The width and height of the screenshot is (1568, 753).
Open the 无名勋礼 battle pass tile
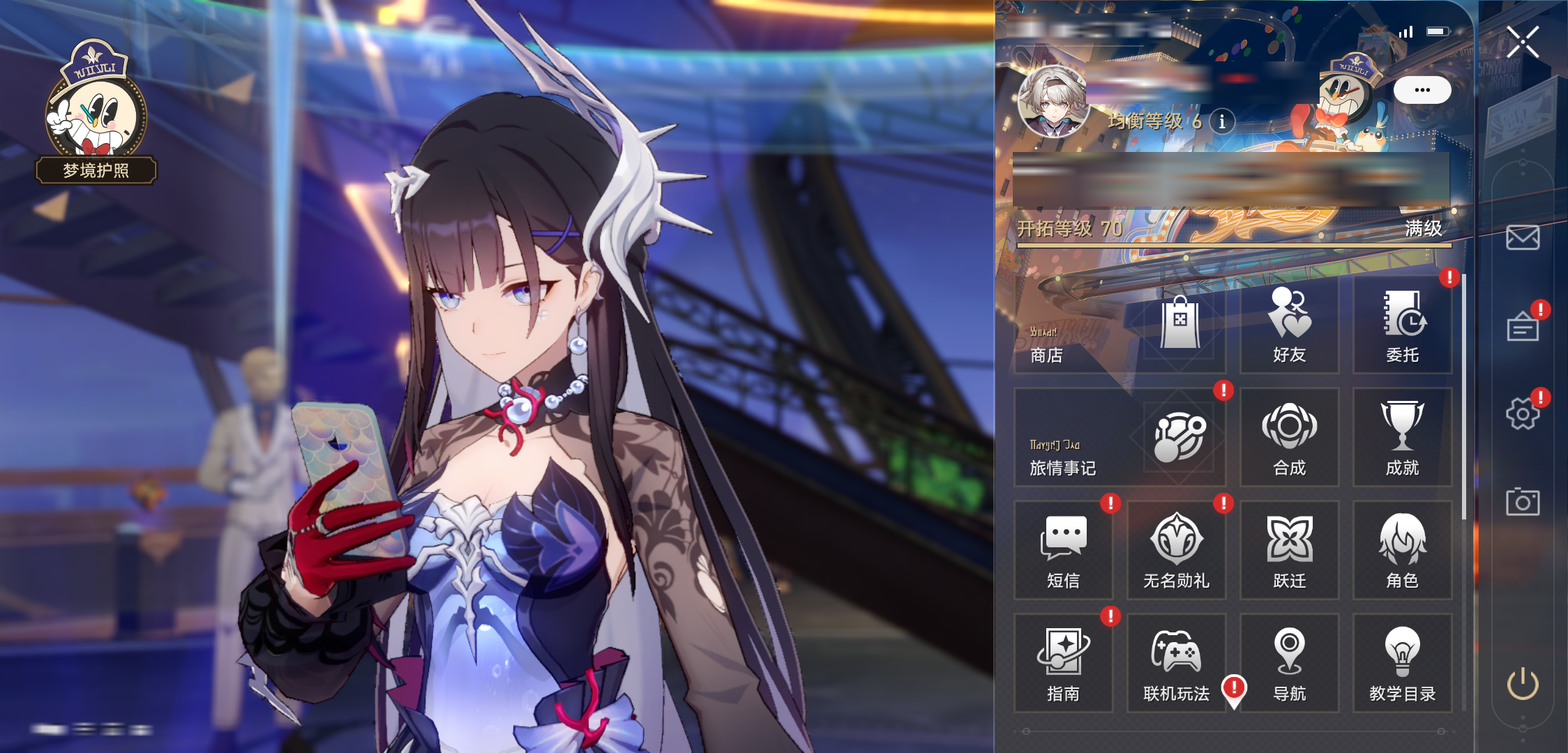point(1176,550)
